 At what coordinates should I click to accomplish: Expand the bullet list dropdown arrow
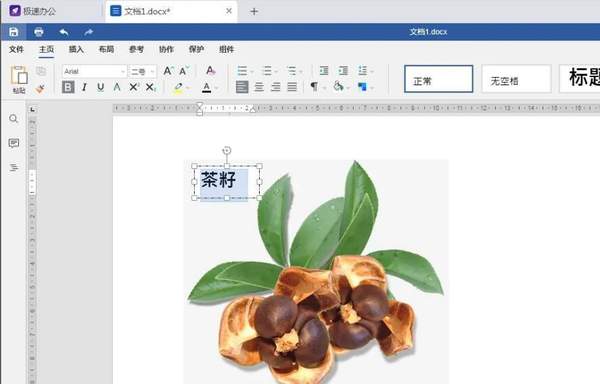pyautogui.click(x=252, y=72)
